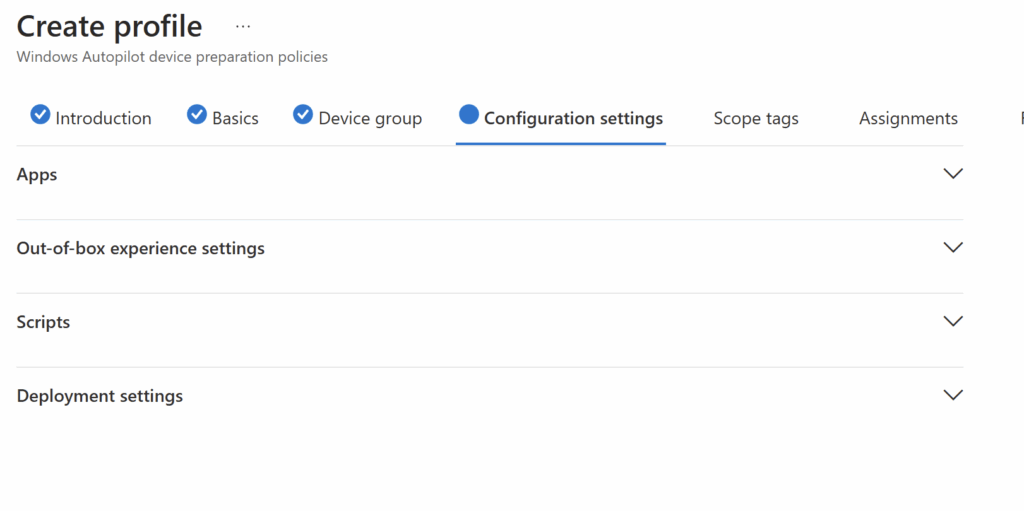Expand the Deployment settings chevron
This screenshot has height=511, width=1024.
pyautogui.click(x=953, y=395)
